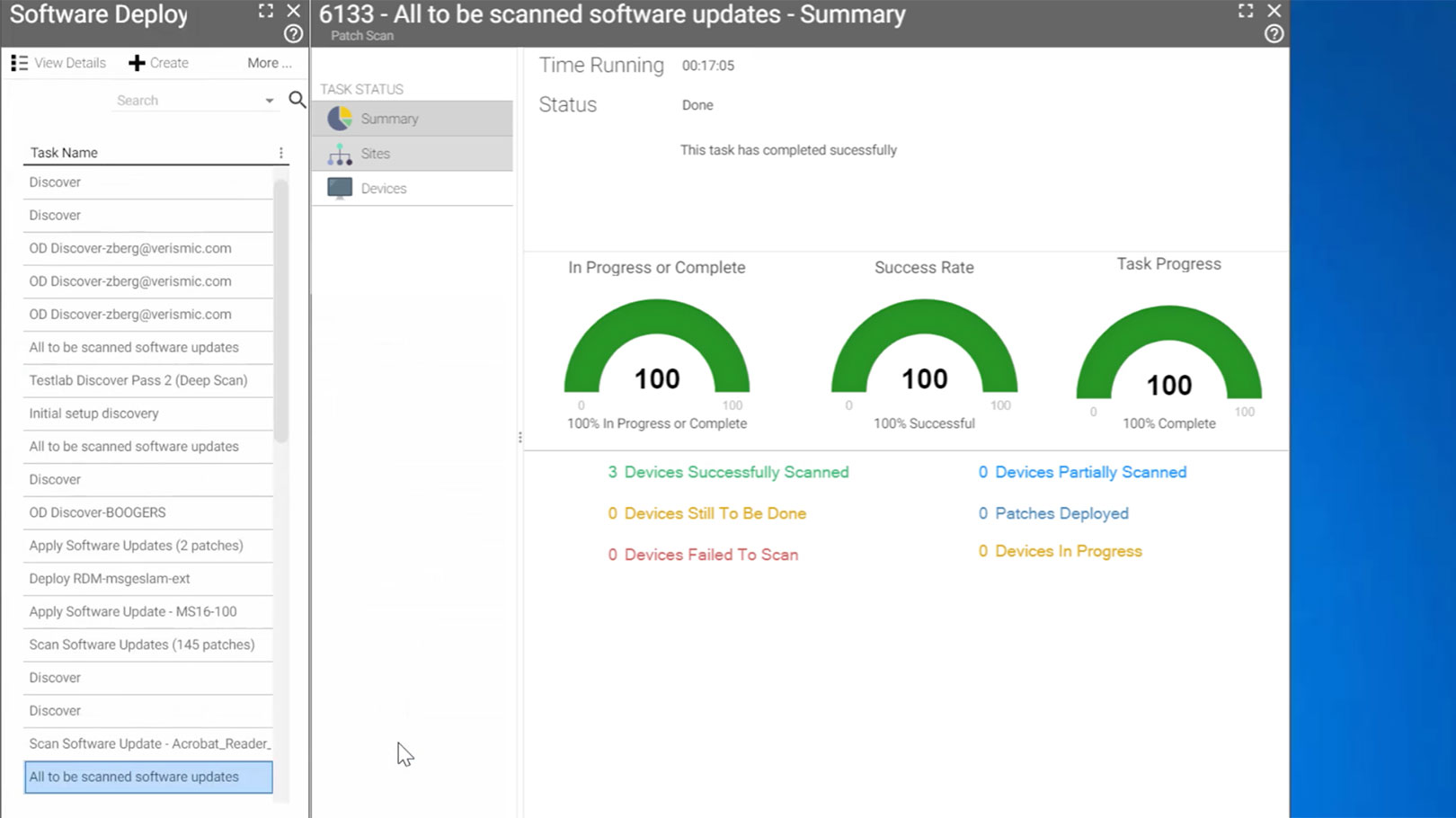Open the Summary pie chart view

pos(339,118)
